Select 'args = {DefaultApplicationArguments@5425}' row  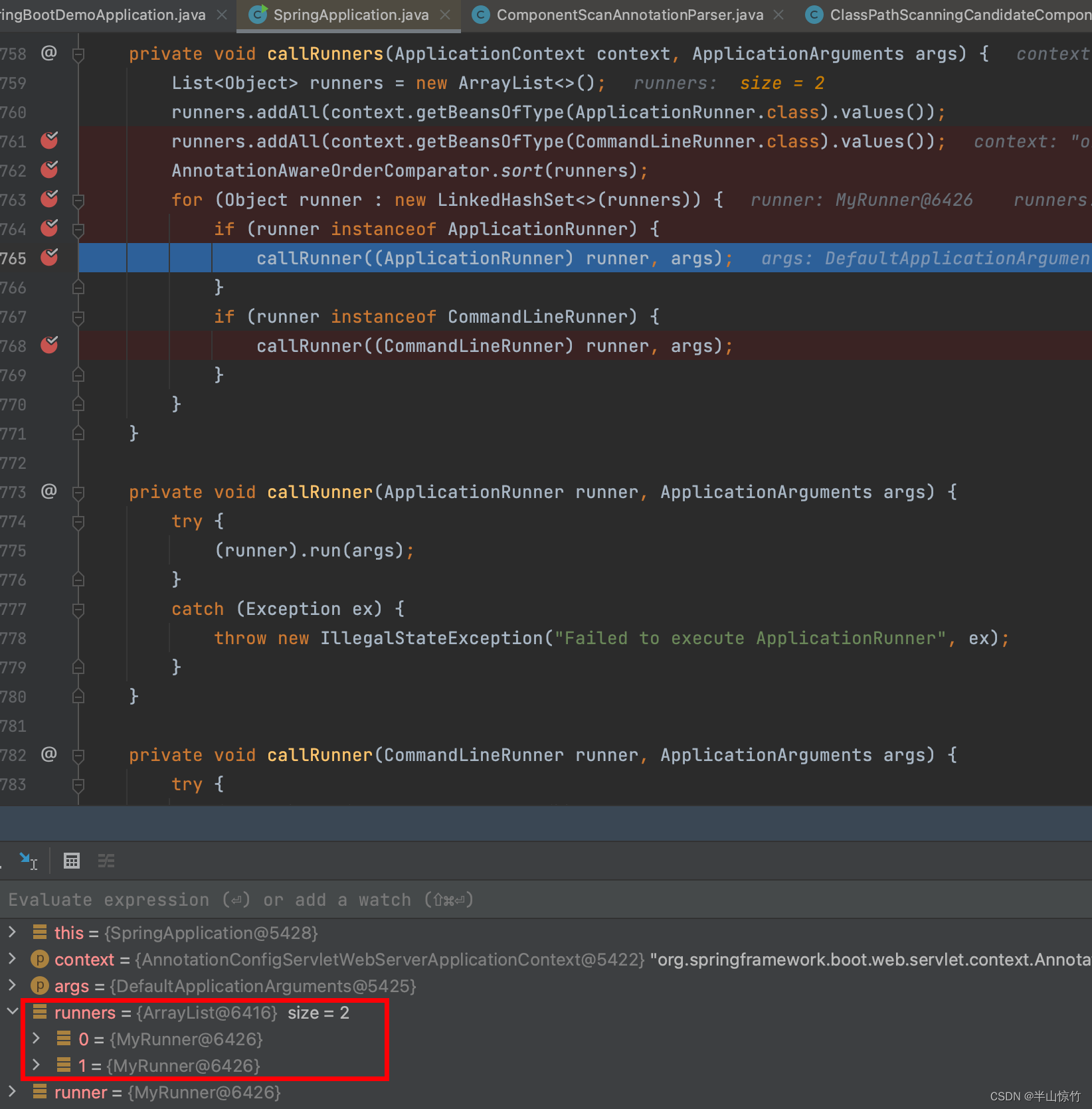coord(546,985)
